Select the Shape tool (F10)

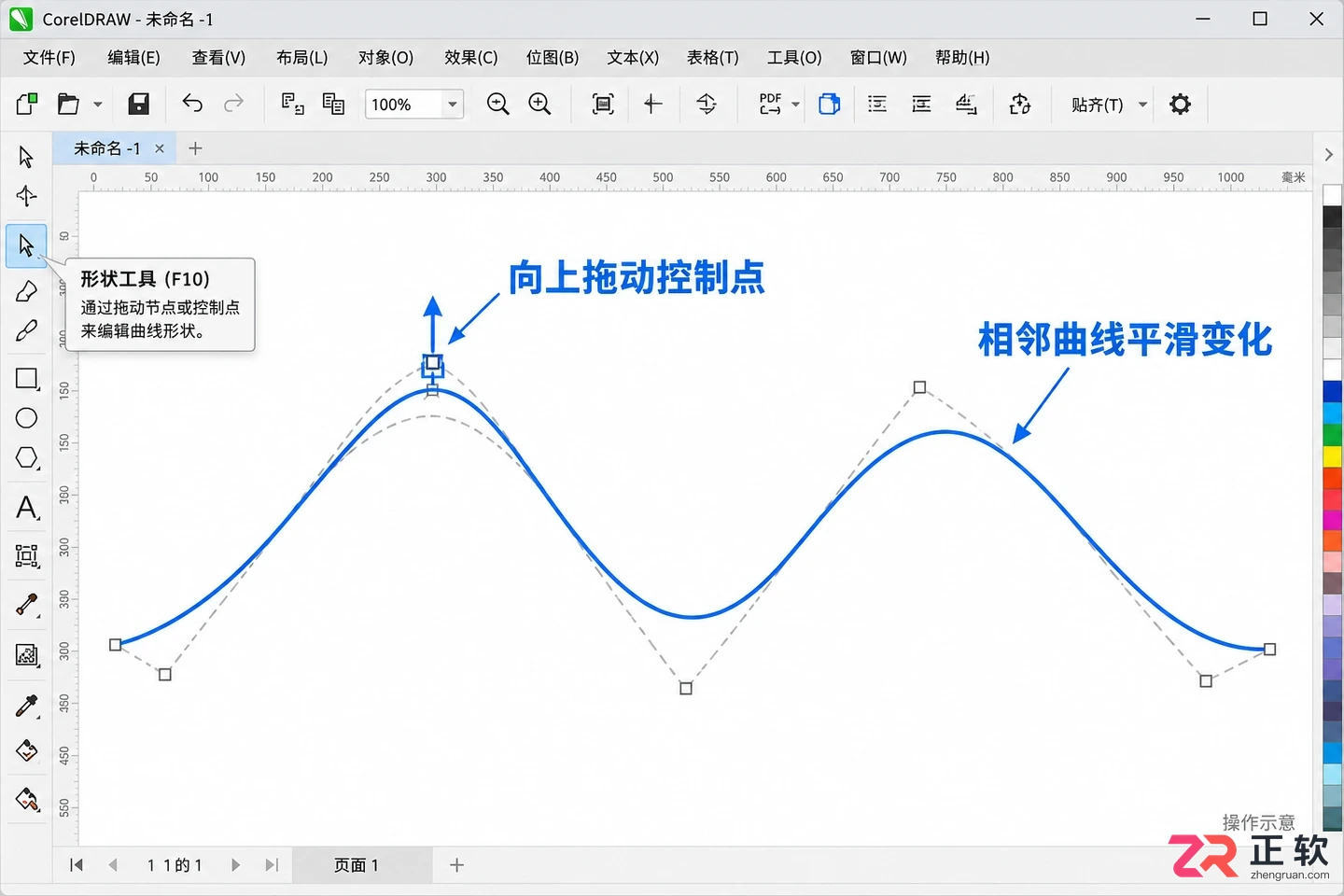pyautogui.click(x=26, y=245)
